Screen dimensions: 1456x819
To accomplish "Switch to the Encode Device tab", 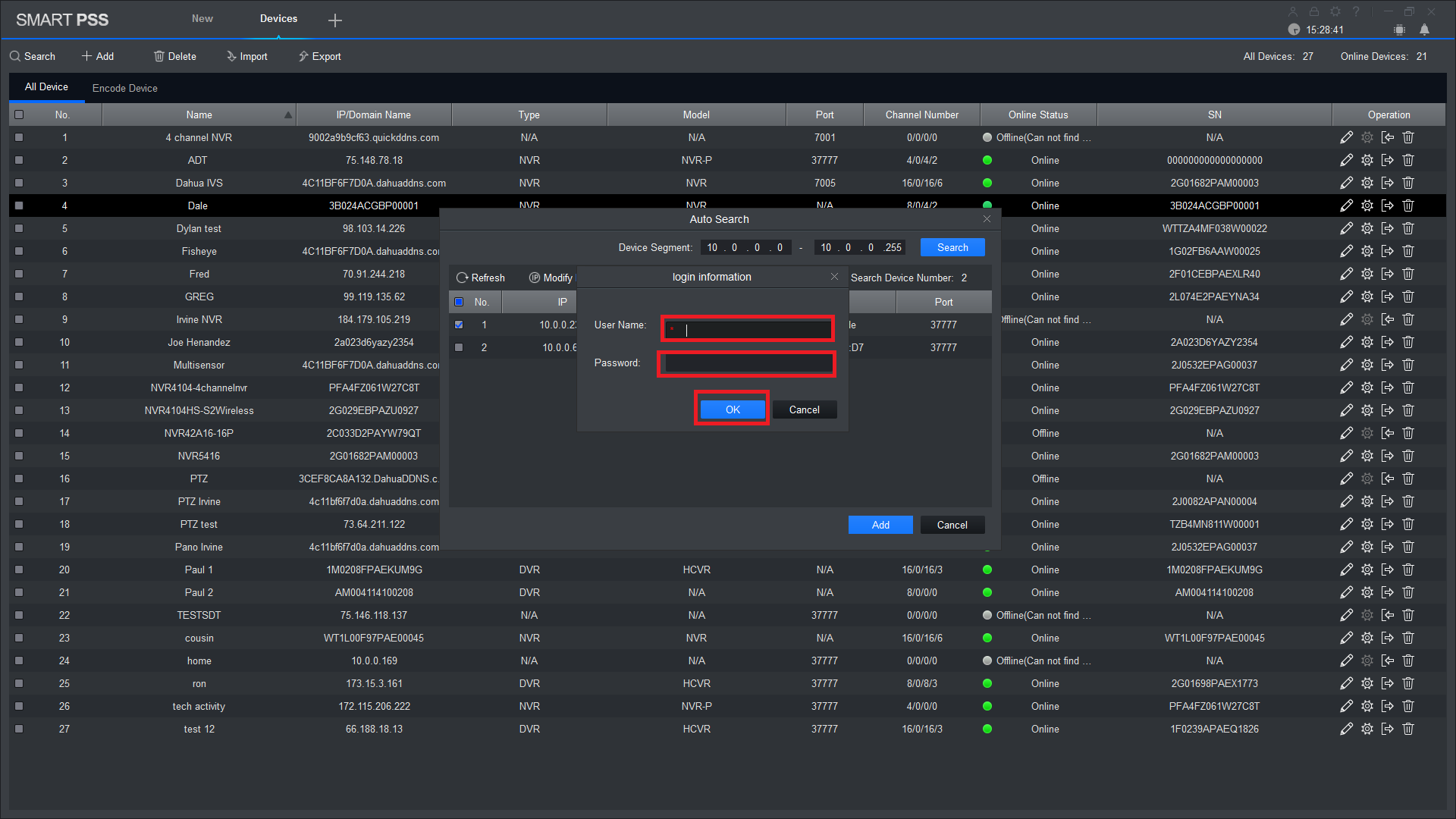I will pyautogui.click(x=125, y=88).
